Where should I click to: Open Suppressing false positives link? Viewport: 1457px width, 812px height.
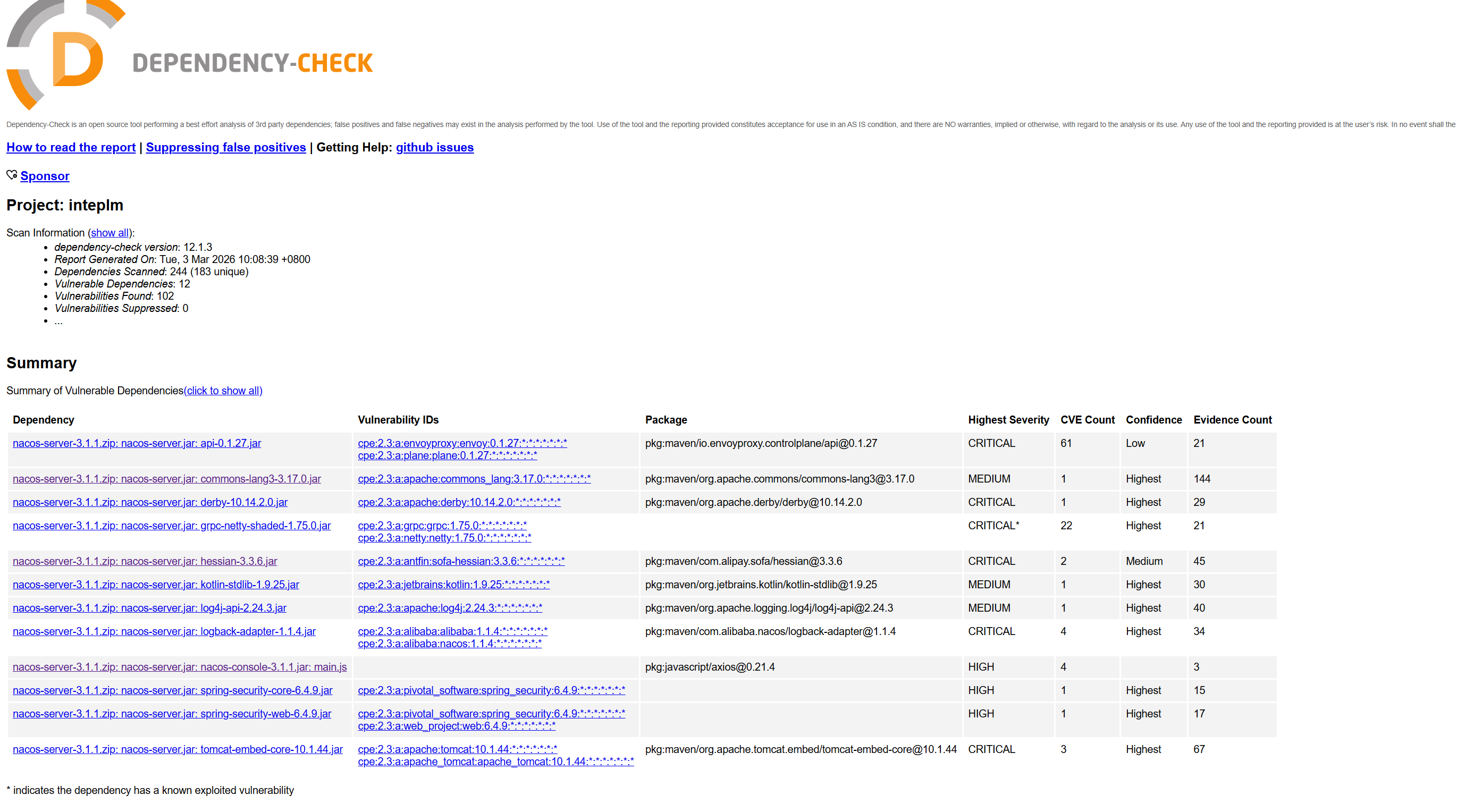point(226,147)
